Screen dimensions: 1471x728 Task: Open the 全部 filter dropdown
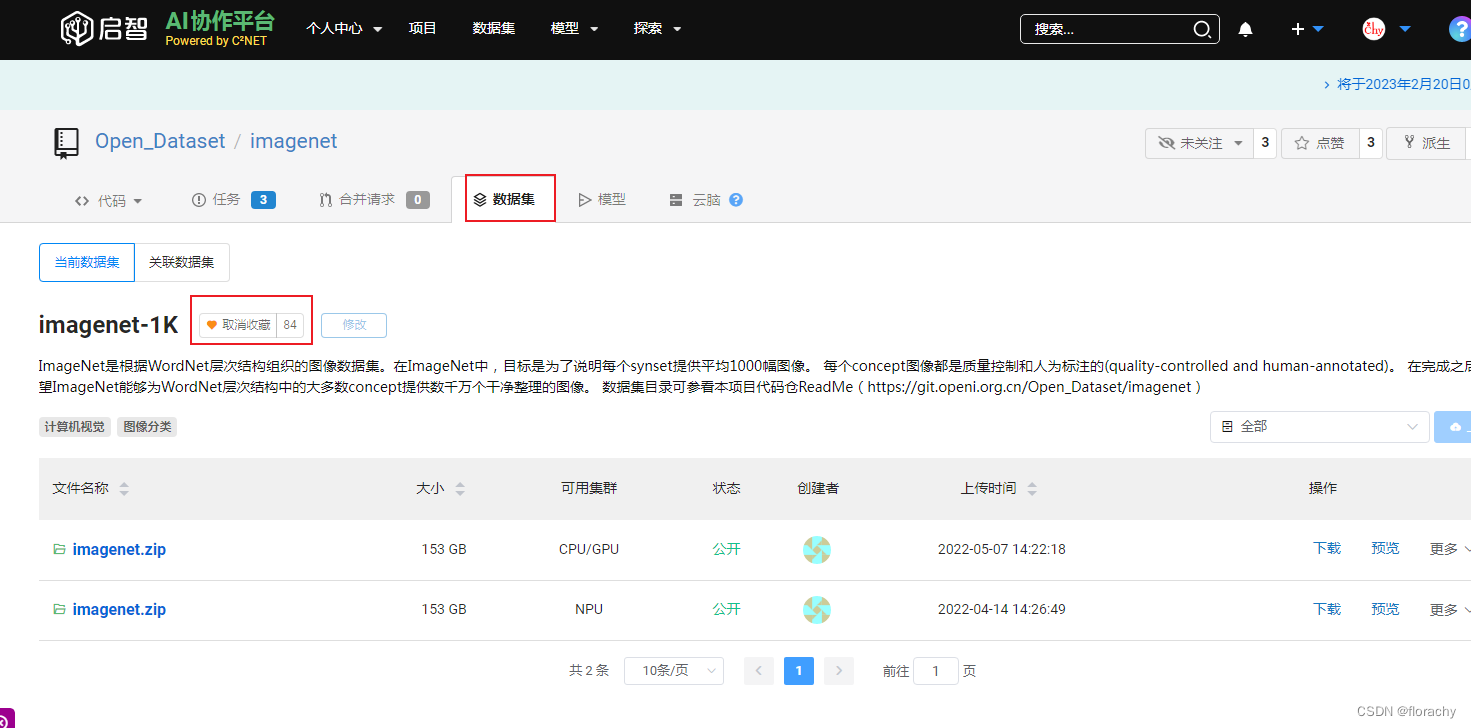pos(1320,427)
